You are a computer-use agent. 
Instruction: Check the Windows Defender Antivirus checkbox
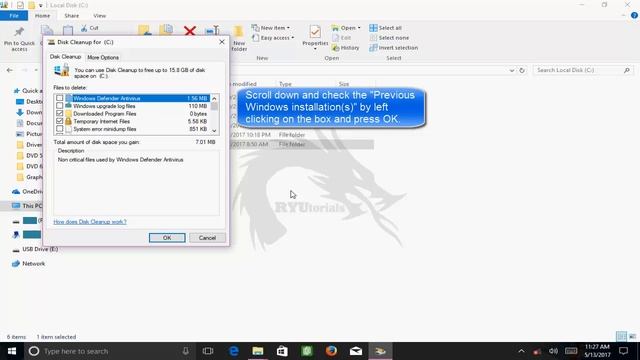coord(60,98)
